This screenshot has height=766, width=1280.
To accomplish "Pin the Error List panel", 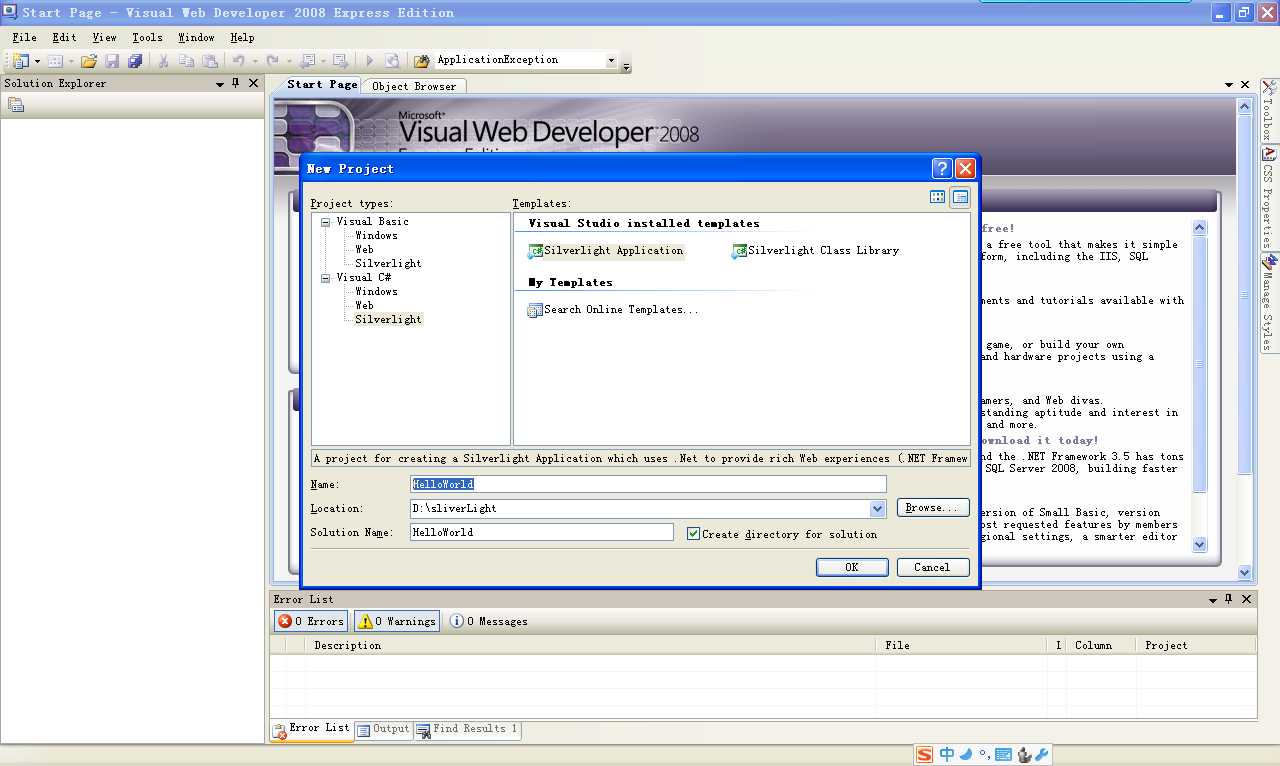I will point(1228,599).
